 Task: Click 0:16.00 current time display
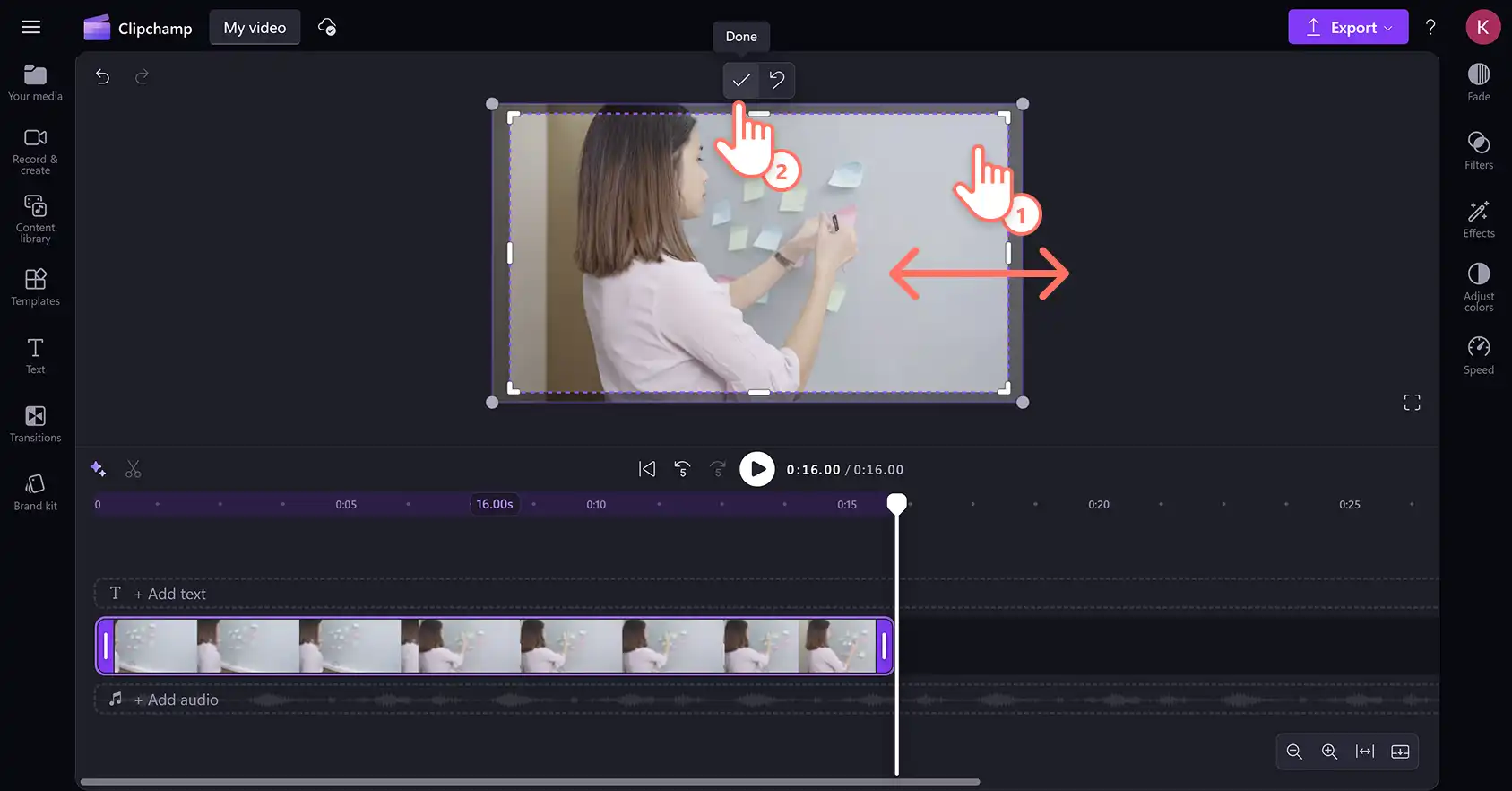coord(814,470)
